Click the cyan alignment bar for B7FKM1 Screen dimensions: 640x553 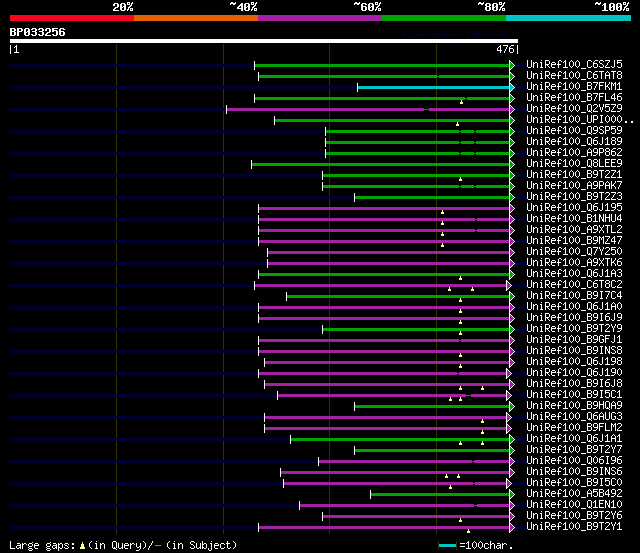(433, 87)
